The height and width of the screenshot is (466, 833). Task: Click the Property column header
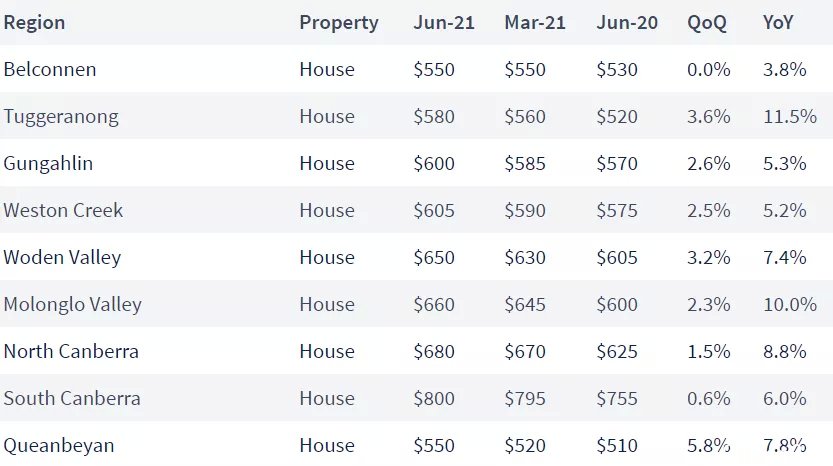pos(339,23)
